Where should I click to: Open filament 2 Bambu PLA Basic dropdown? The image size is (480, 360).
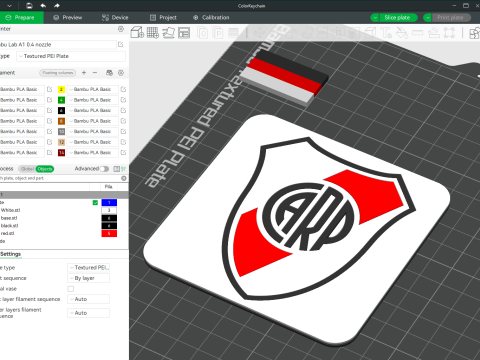(x=93, y=89)
